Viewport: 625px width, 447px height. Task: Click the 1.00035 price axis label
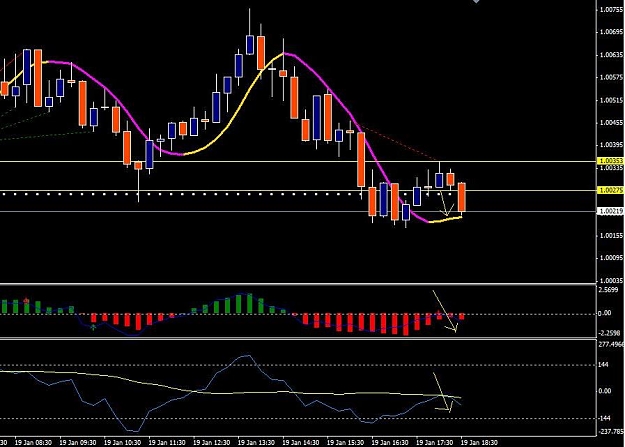coord(612,281)
